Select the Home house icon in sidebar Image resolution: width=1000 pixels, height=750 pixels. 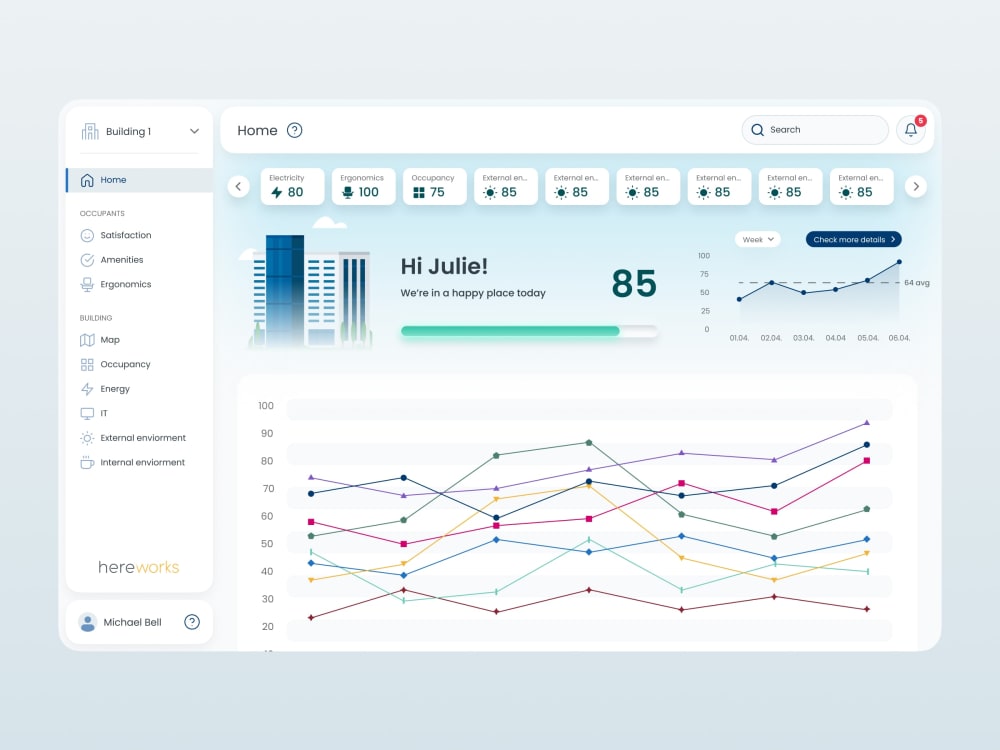click(x=87, y=180)
